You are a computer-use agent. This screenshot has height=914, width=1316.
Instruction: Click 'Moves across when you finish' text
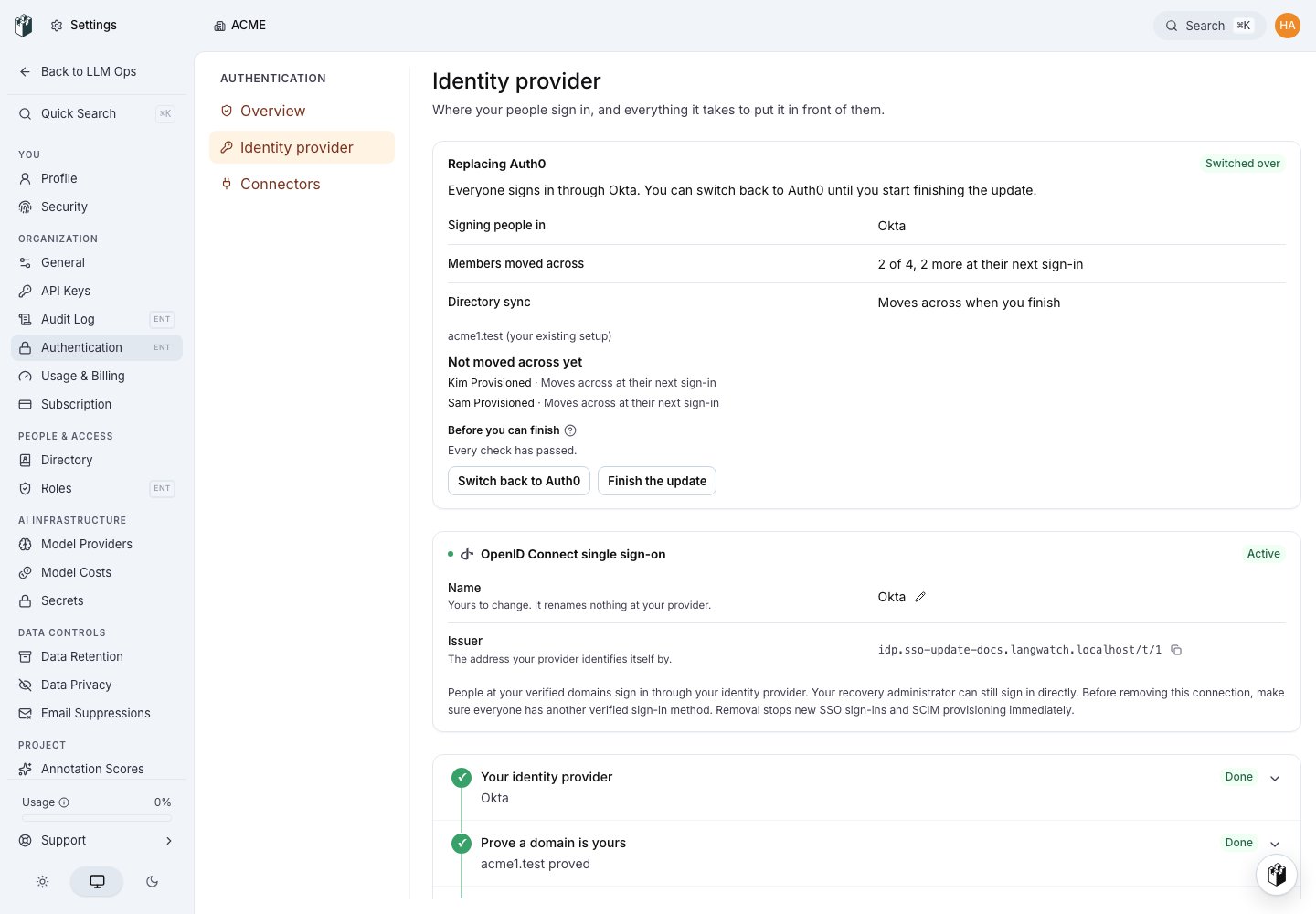969,303
